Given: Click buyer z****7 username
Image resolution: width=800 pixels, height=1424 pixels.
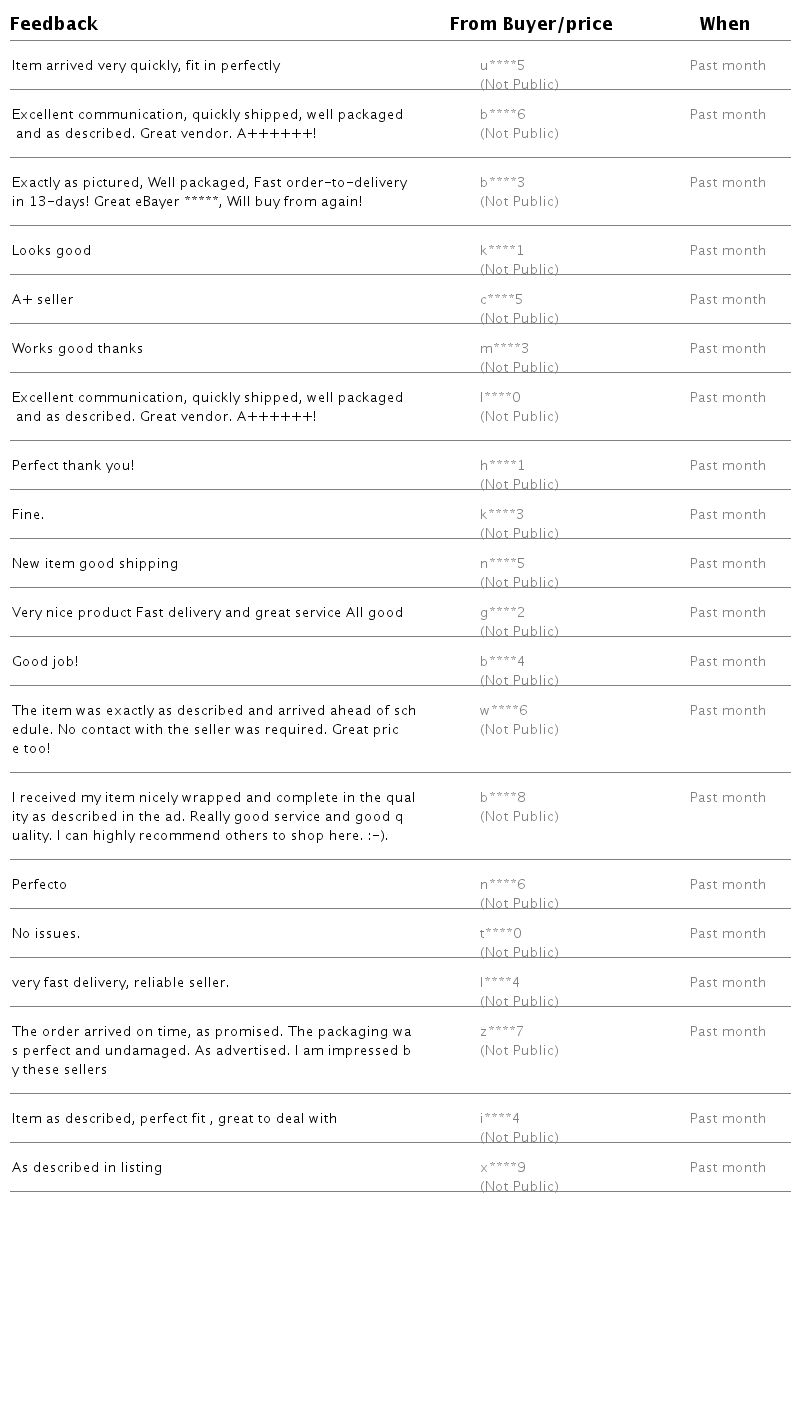Looking at the screenshot, I should coord(502,1032).
